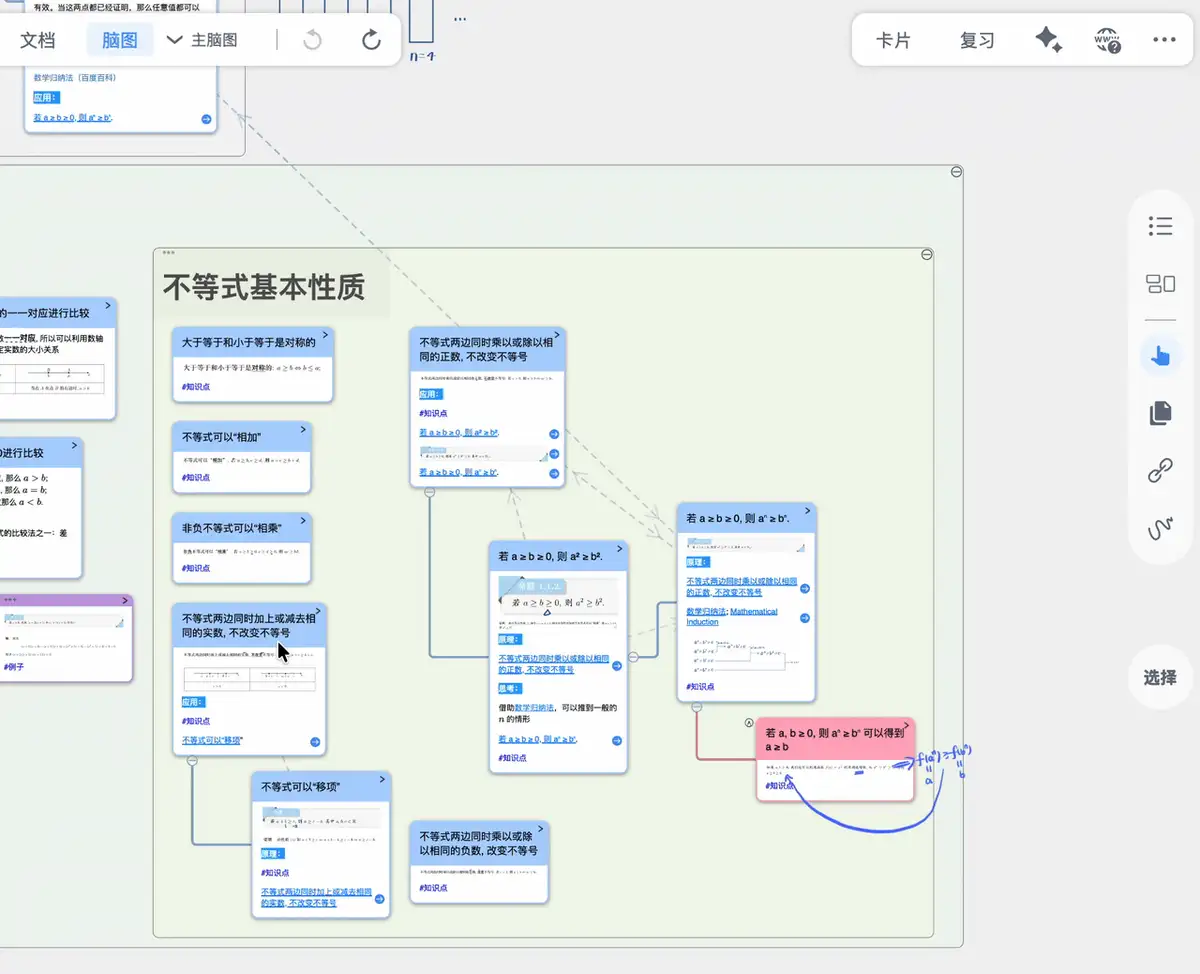Click the 思考： label in the a² ≥ b² card
Viewport: 1200px width, 974px height.
[511, 688]
